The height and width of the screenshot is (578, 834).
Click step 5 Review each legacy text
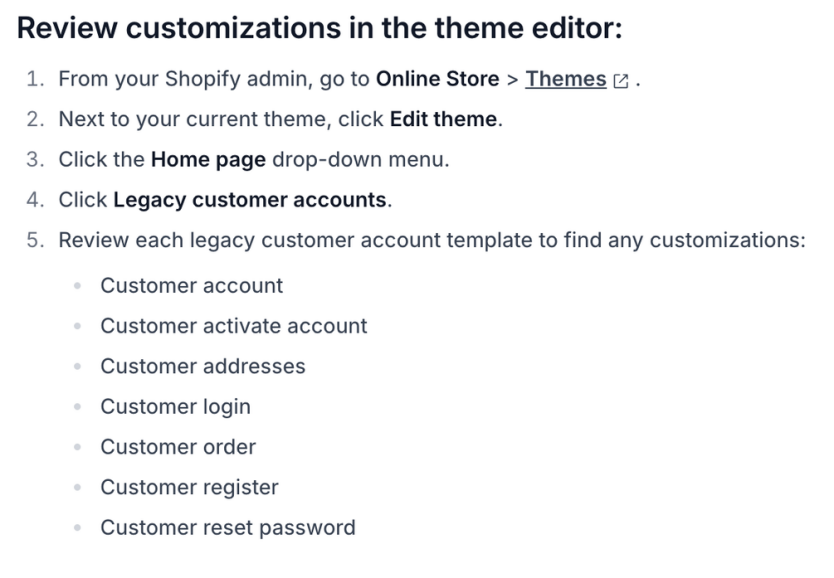[200, 240]
